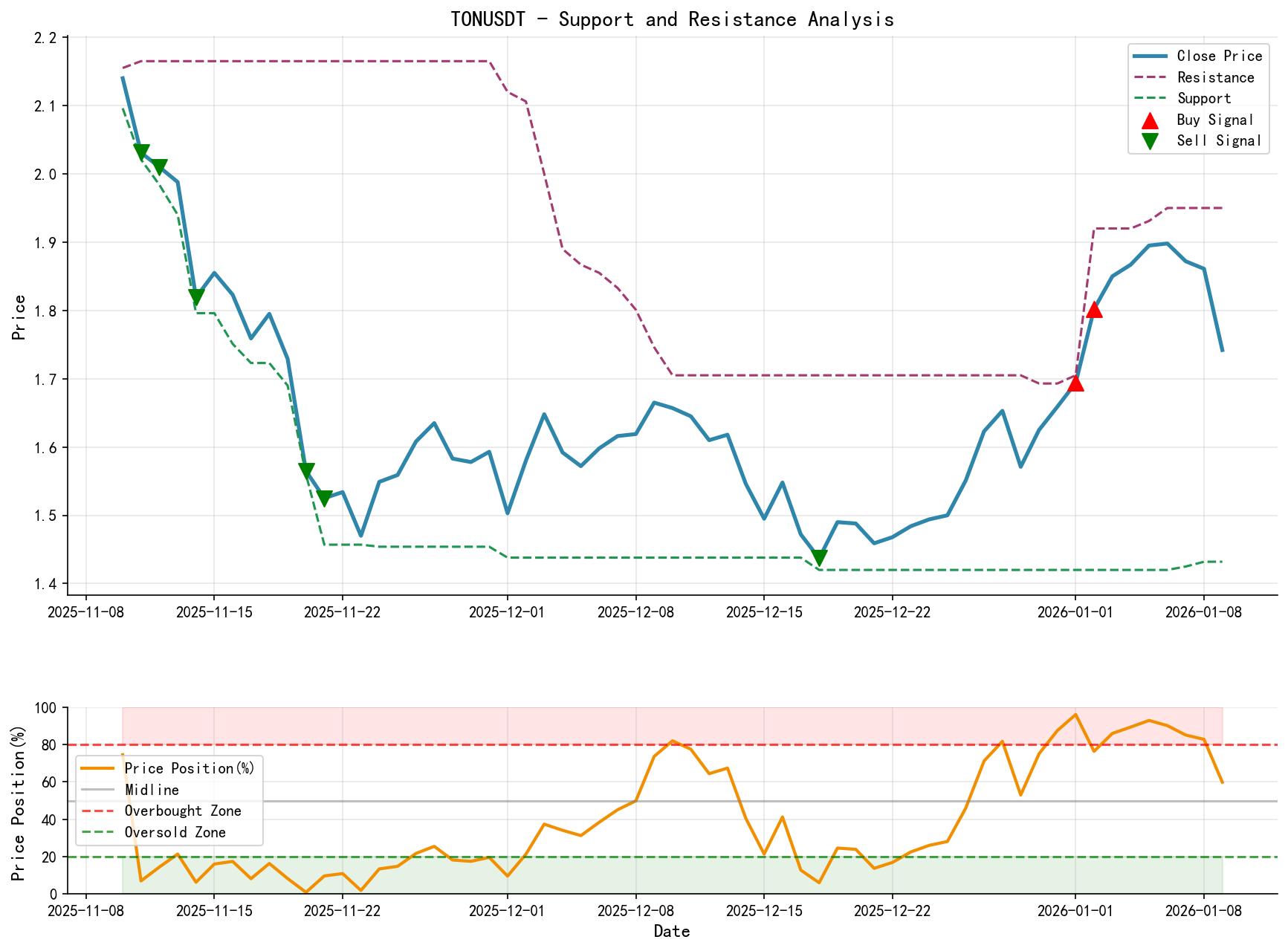Image resolution: width=1288 pixels, height=951 pixels.
Task: Select the Oversold Zone legend label
Action: tap(175, 832)
